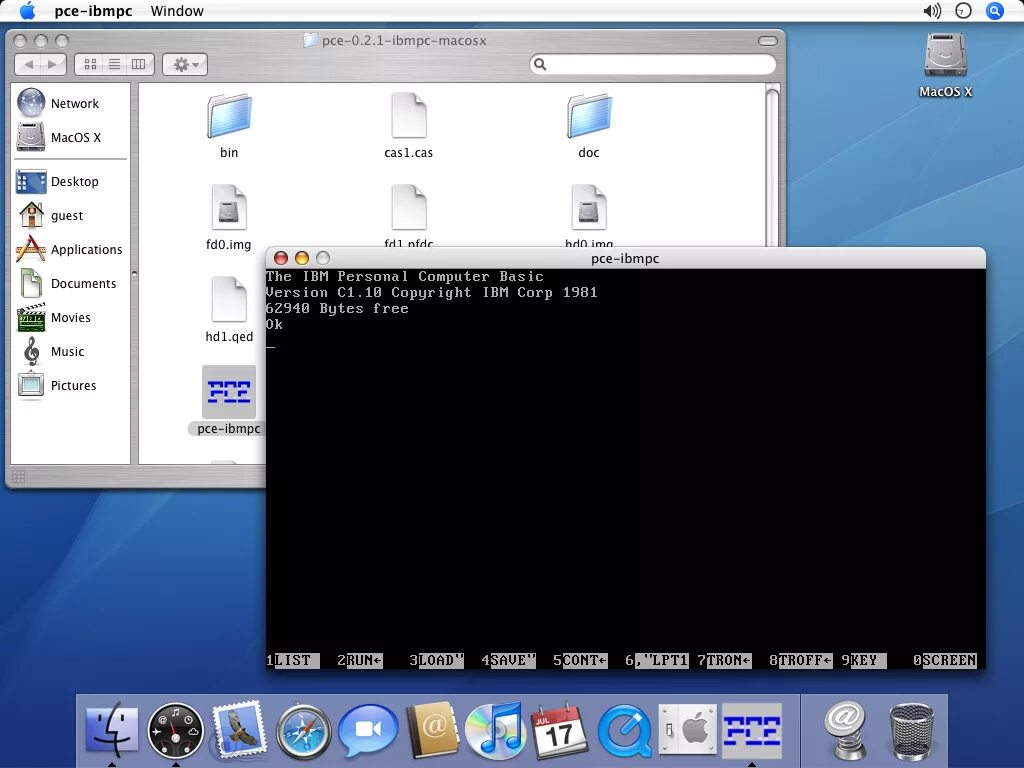Open the Window menu
This screenshot has width=1024, height=768.
pyautogui.click(x=177, y=11)
